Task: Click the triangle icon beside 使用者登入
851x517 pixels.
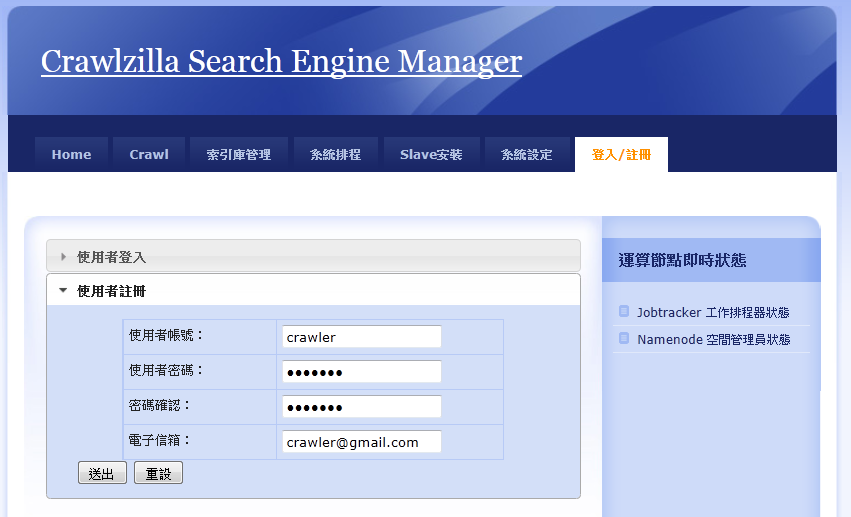Action: tap(63, 257)
